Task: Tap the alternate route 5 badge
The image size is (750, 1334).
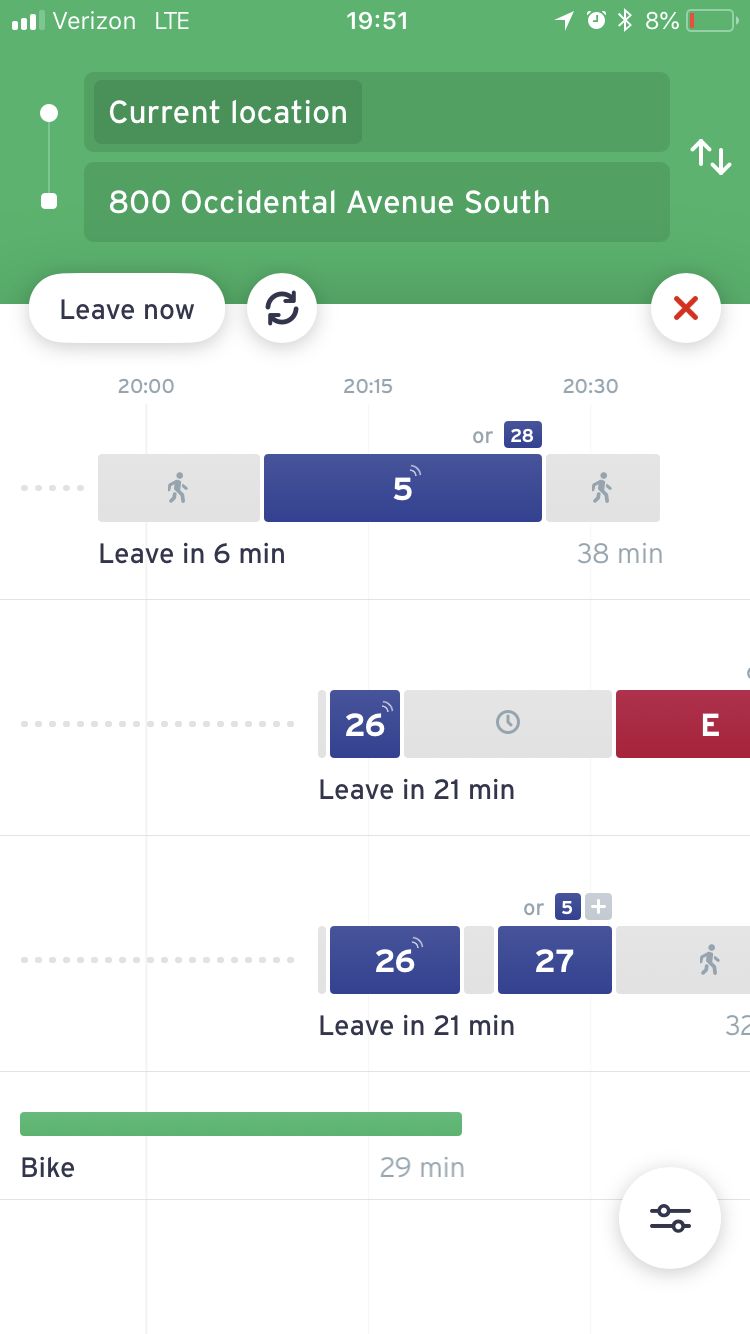Action: click(x=567, y=907)
